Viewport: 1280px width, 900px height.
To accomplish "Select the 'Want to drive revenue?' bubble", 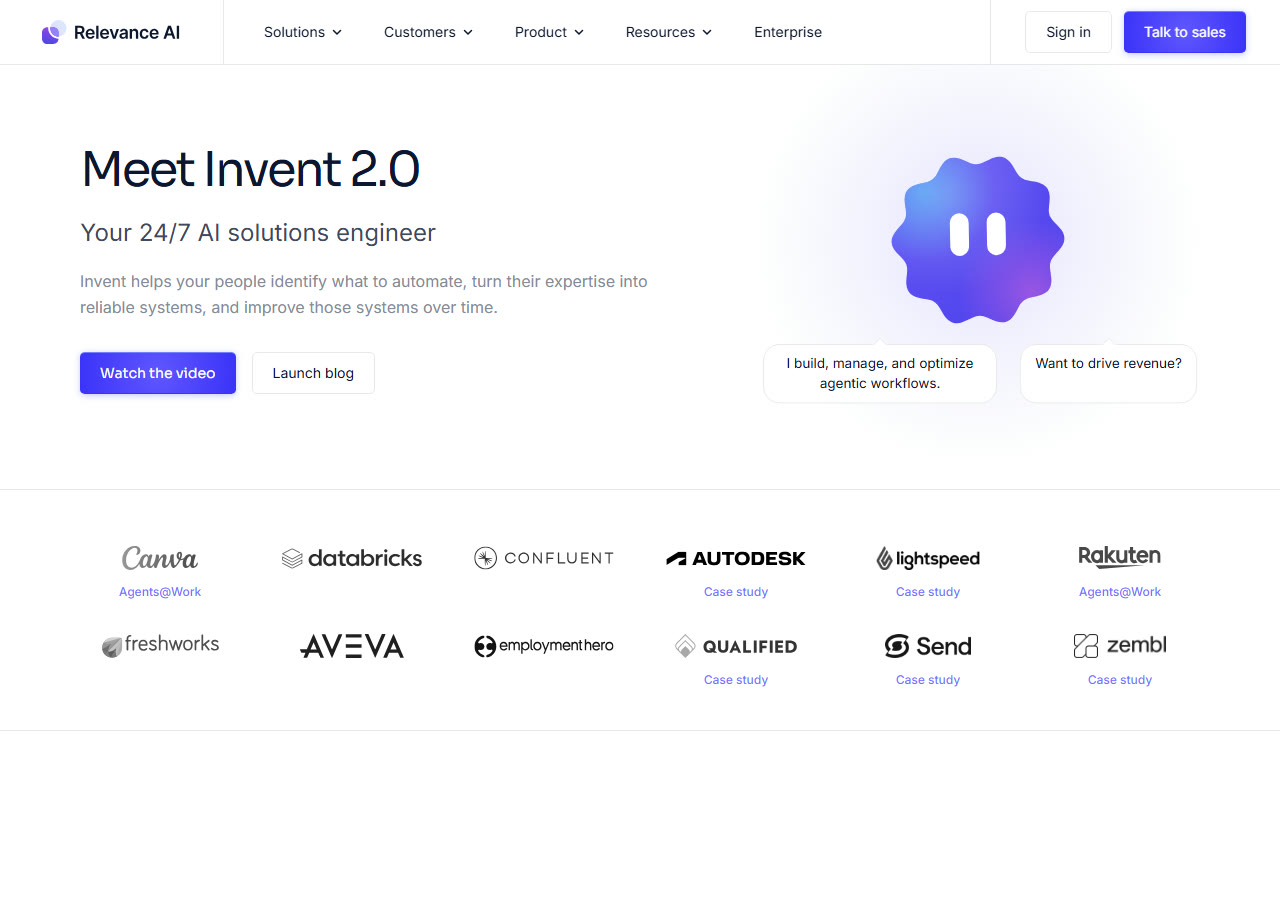I will (x=1108, y=373).
